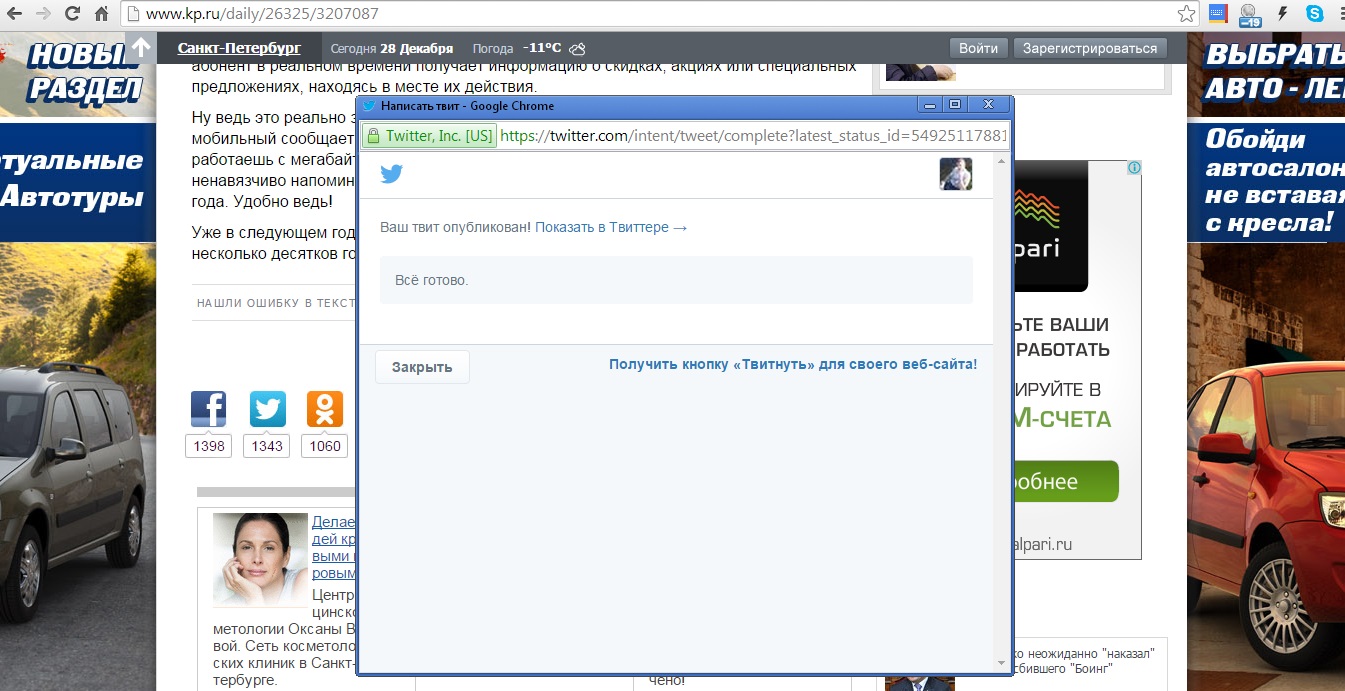1345x691 pixels.
Task: Click the Twitter bird logo in the popup
Action: point(391,174)
